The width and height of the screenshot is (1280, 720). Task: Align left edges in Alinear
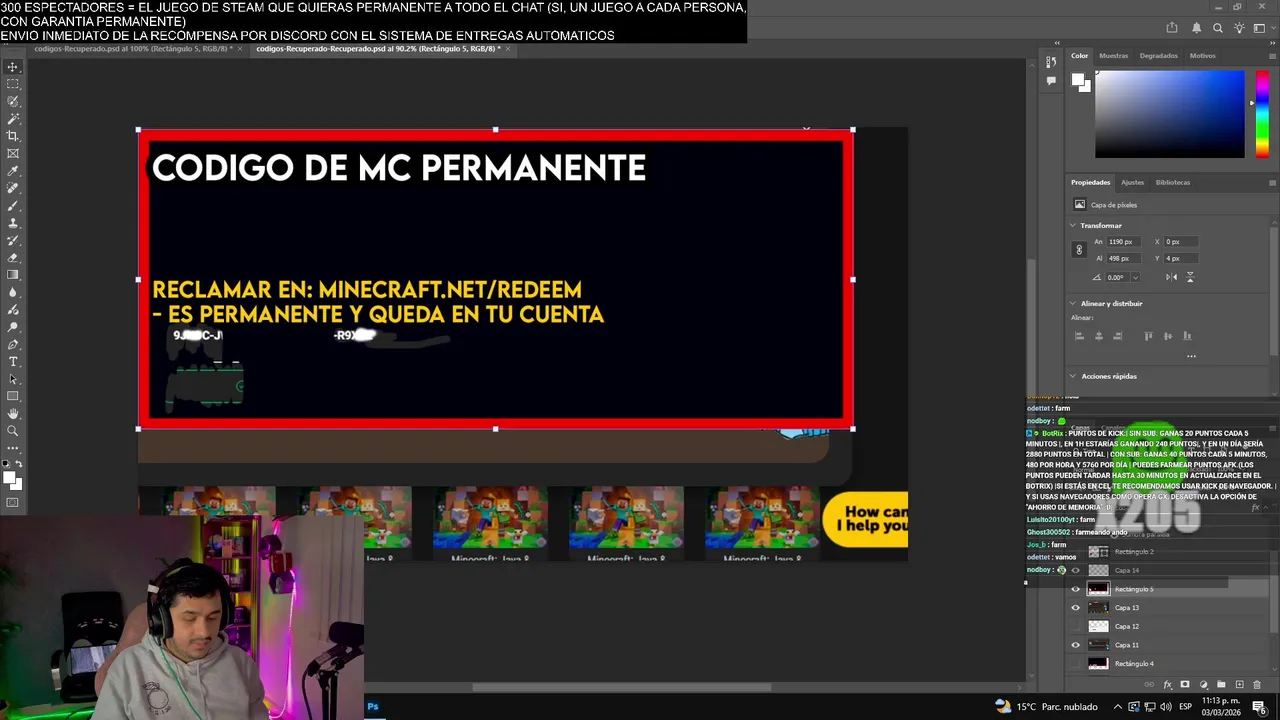pos(1079,336)
